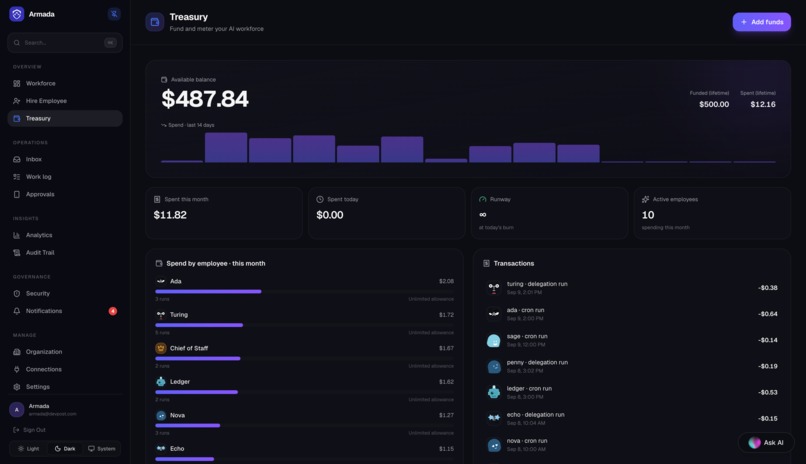This screenshot has height=464, width=806.
Task: Switch theme to Dark
Action: (65, 449)
